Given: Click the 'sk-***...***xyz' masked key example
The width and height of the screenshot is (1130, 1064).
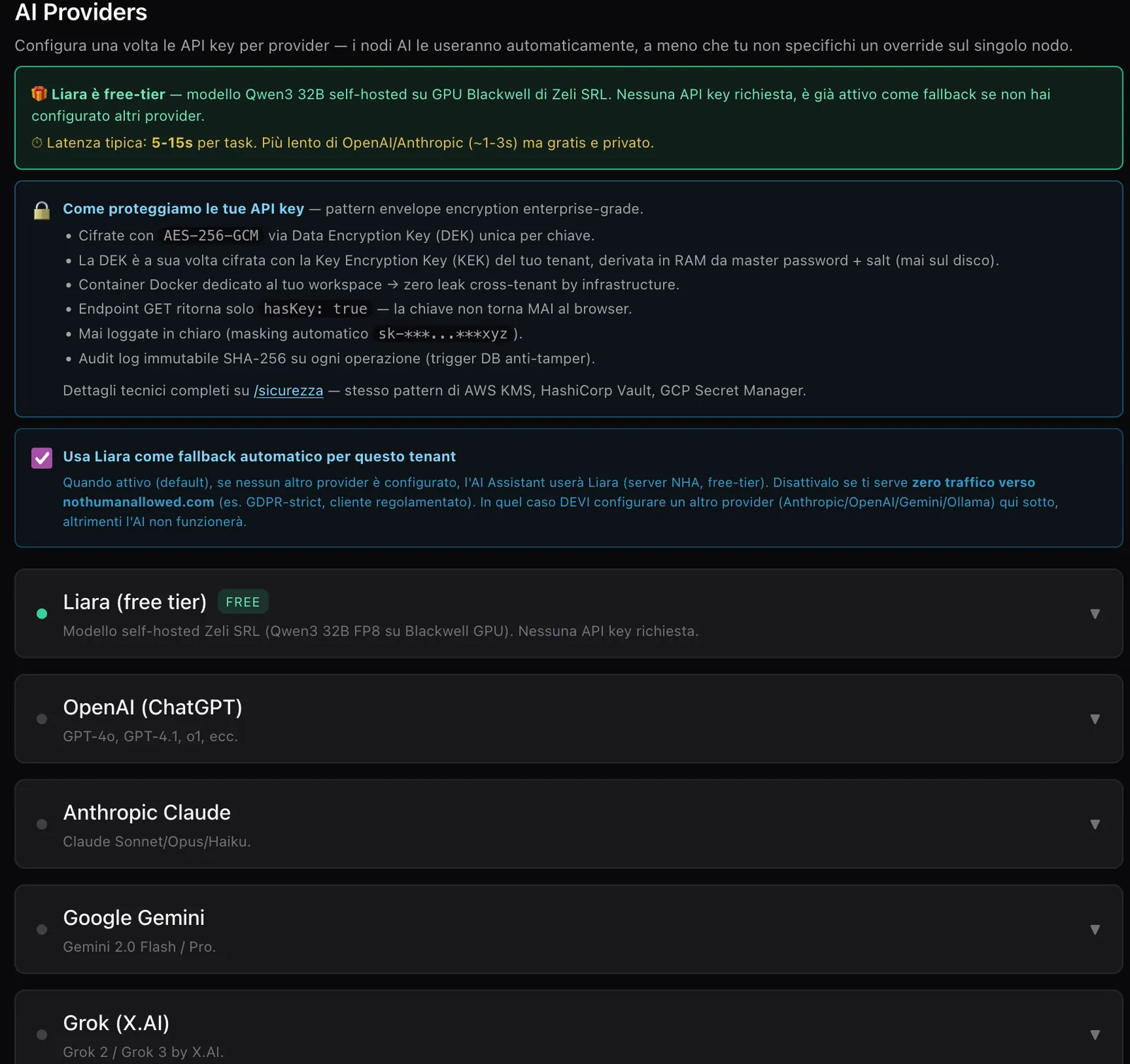Looking at the screenshot, I should pos(443,334).
